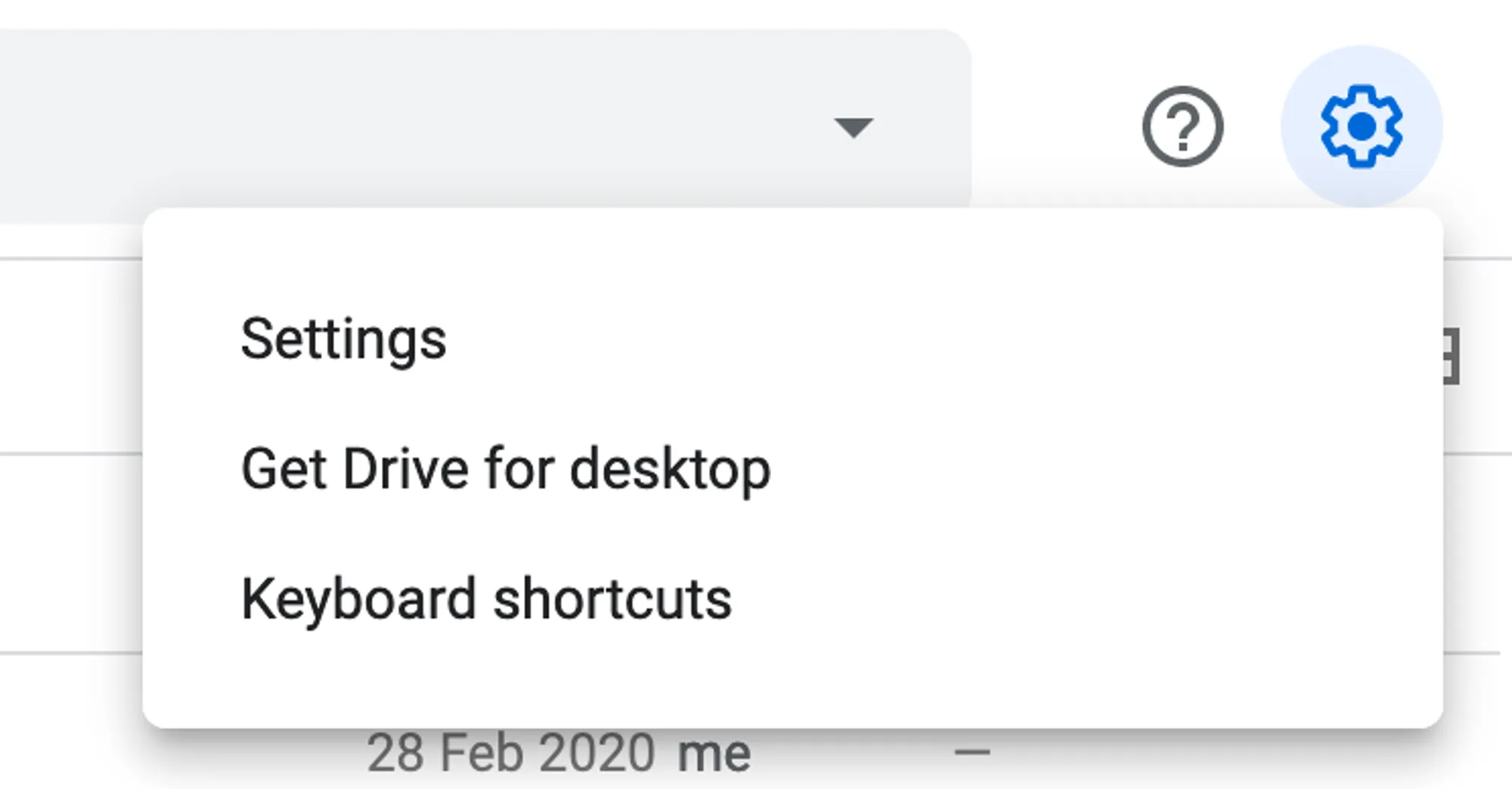
Task: Toggle the list/grid layout icon
Action: click(1452, 356)
